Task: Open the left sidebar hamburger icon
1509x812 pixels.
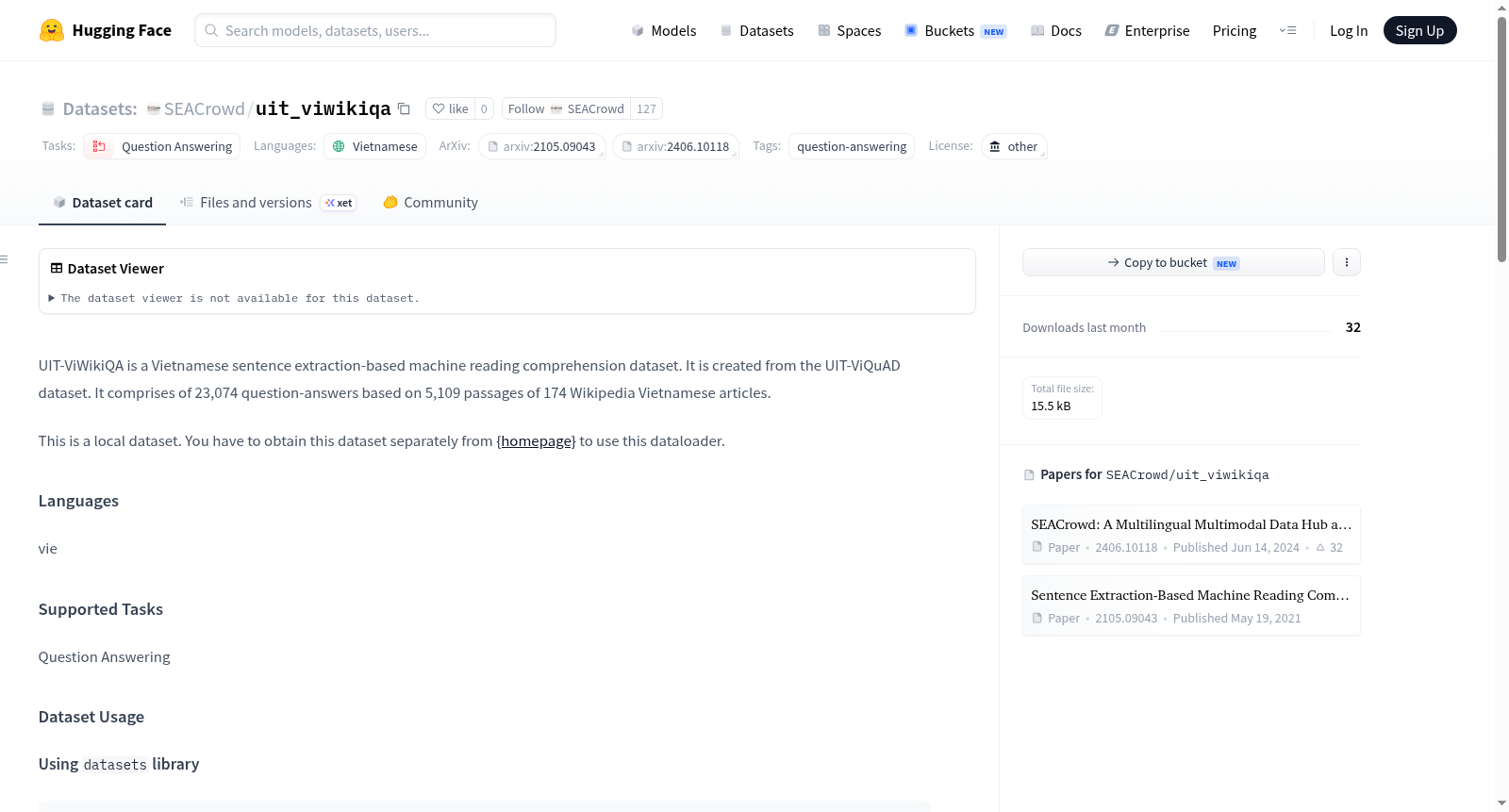Action: pos(4,259)
